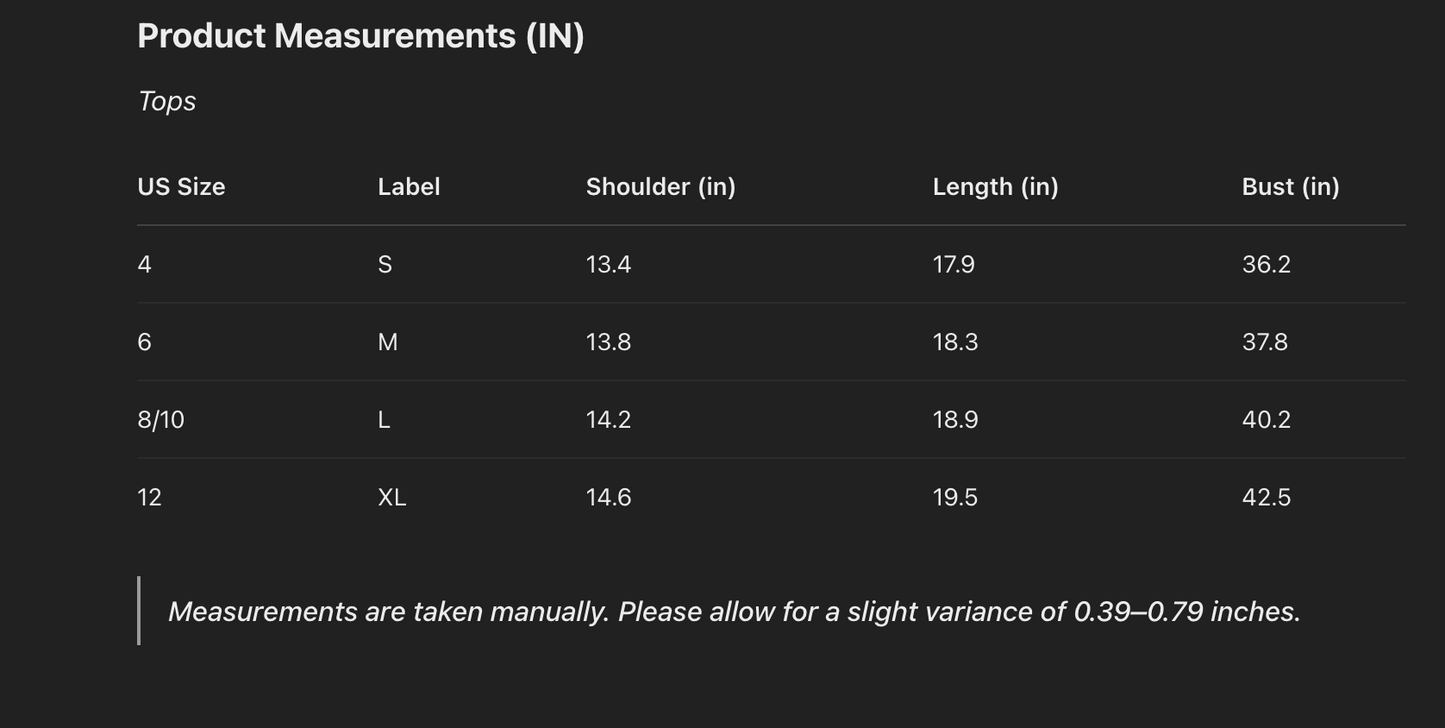The width and height of the screenshot is (1445, 728).
Task: Click bust value 37.8
Action: [x=1265, y=343]
